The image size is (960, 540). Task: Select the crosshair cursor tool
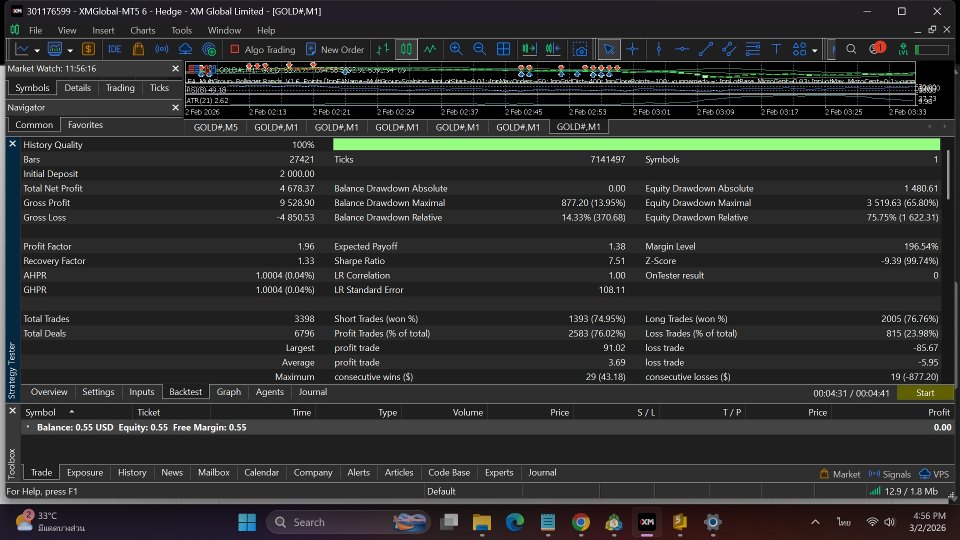tap(632, 49)
